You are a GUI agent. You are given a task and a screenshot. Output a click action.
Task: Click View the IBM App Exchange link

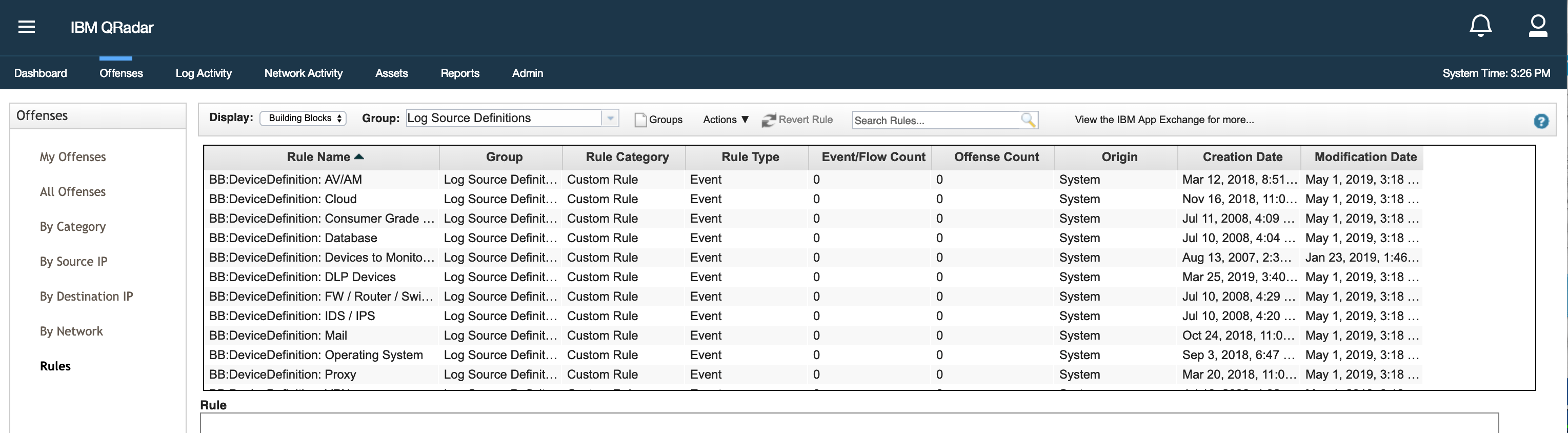tap(1164, 120)
